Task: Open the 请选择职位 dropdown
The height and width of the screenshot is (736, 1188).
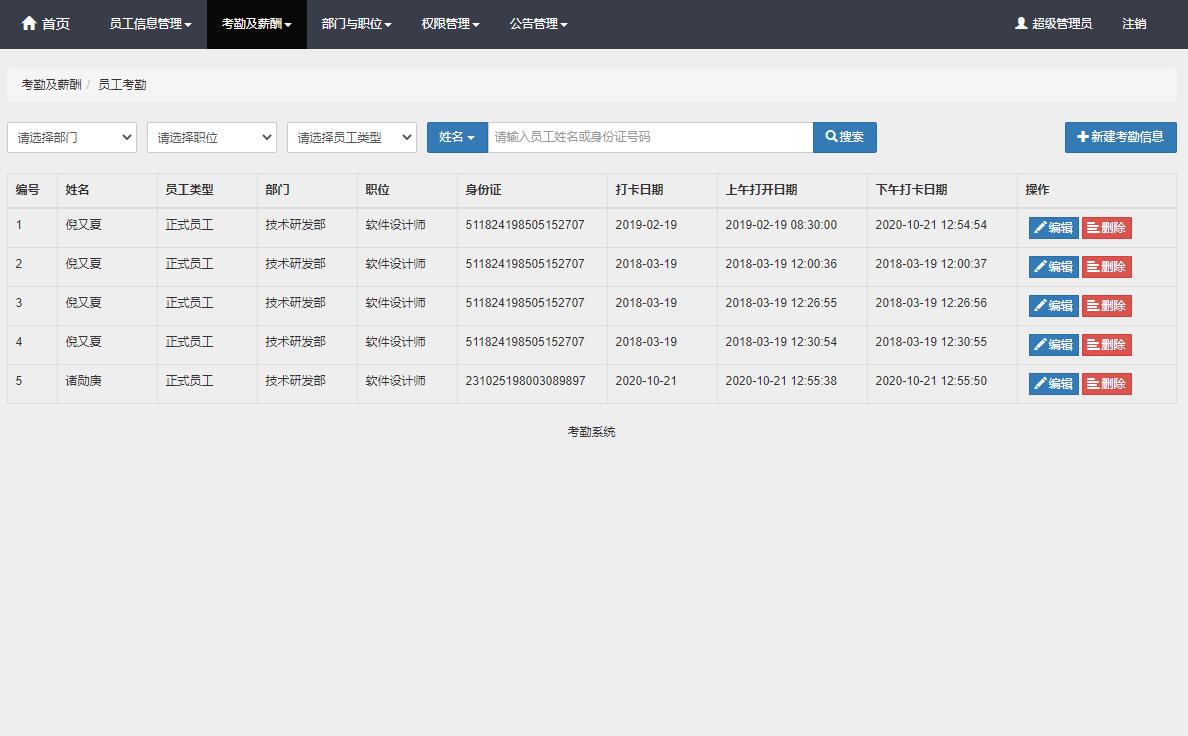Action: click(x=212, y=137)
